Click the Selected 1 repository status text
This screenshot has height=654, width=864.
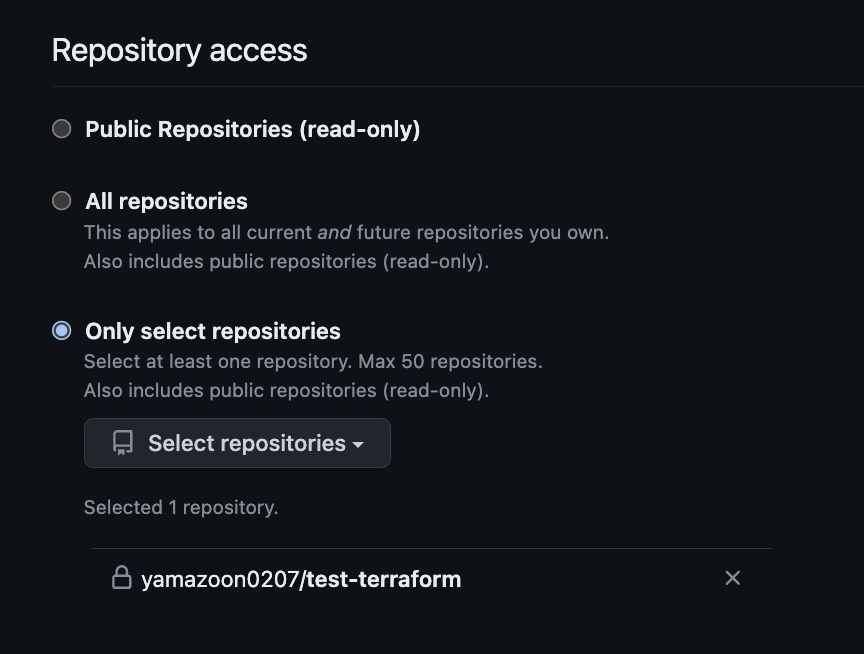[x=181, y=507]
